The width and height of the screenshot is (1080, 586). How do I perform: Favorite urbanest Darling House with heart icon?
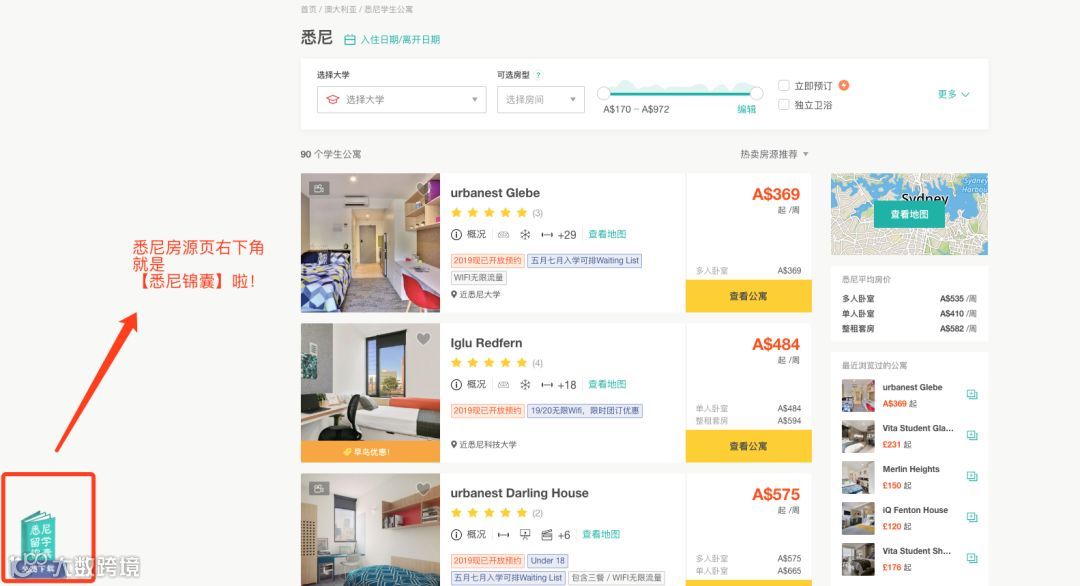click(423, 489)
